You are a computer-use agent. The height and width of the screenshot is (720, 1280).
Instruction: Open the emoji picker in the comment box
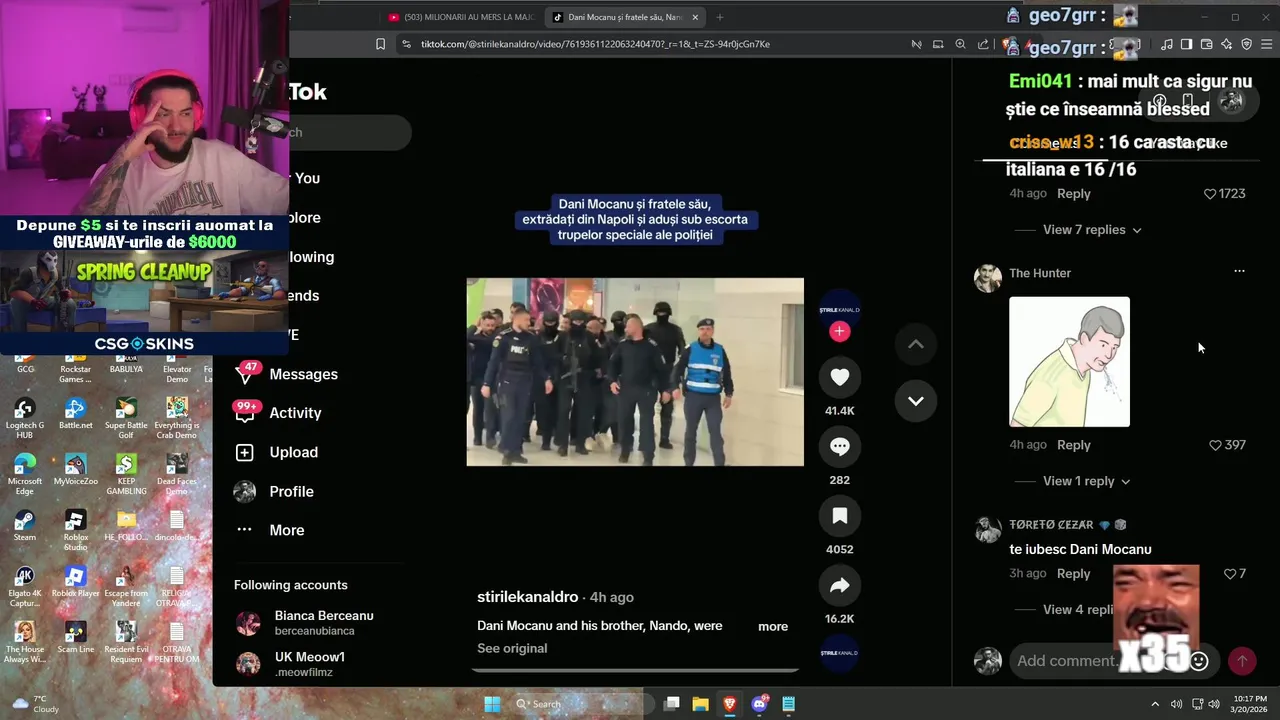pyautogui.click(x=1200, y=661)
